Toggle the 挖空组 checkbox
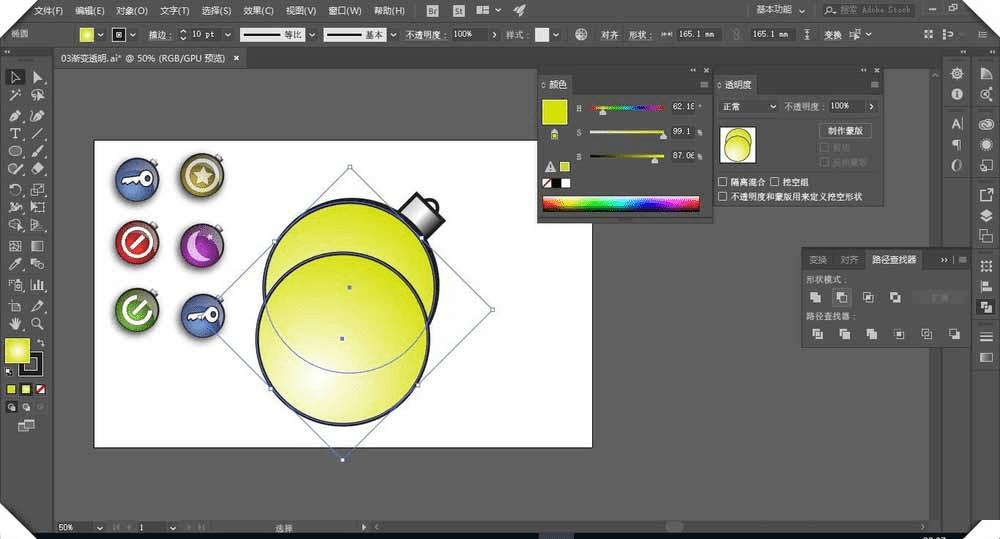Screen dimensions: 1000x539 tap(774, 182)
